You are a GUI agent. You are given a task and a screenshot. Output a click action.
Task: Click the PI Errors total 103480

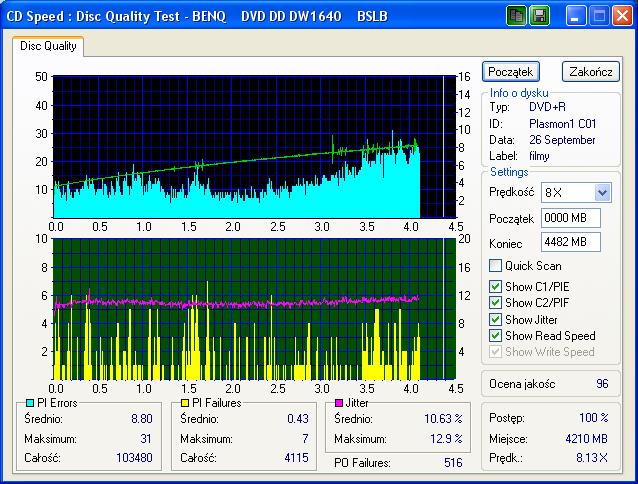coord(134,458)
